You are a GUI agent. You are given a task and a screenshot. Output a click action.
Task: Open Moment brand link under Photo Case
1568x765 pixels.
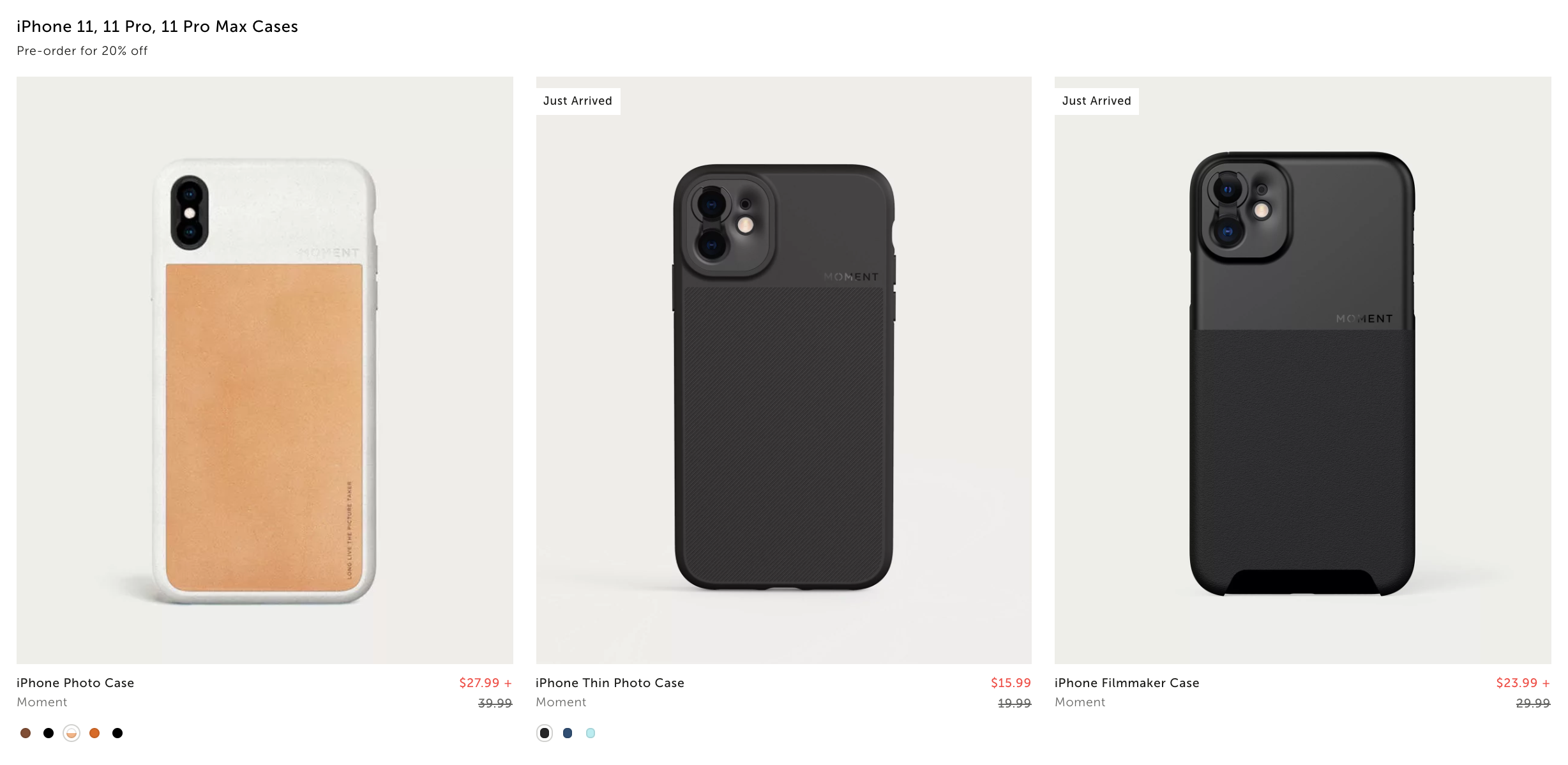point(41,702)
